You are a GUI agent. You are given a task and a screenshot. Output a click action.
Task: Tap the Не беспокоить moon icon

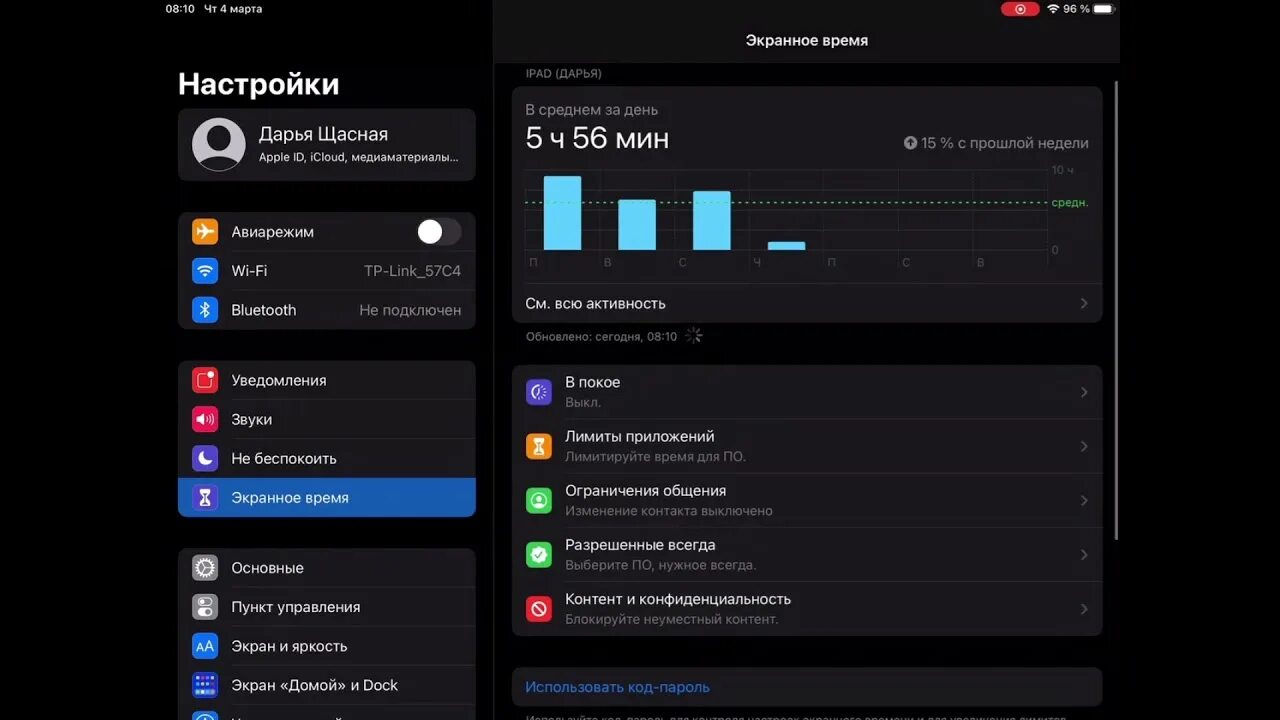205,458
